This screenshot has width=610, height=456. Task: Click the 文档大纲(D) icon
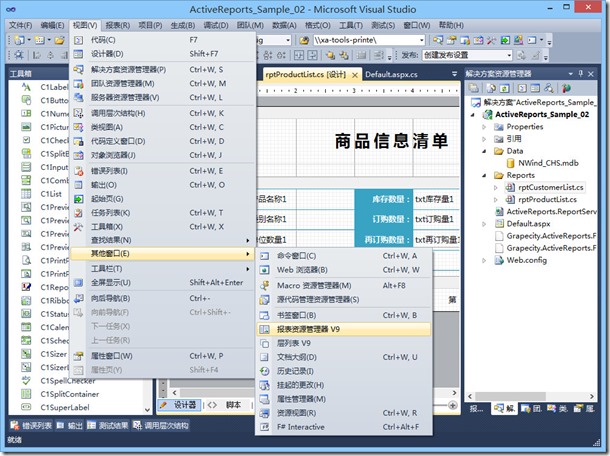(x=265, y=357)
